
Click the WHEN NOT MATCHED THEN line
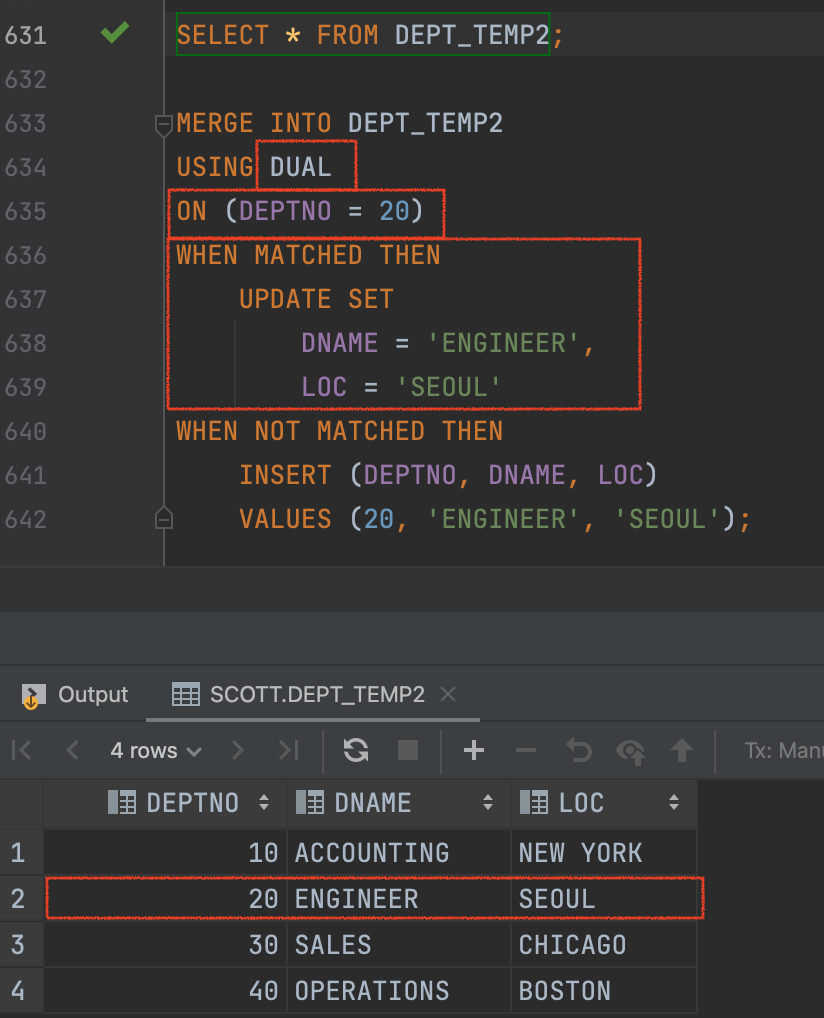point(340,432)
